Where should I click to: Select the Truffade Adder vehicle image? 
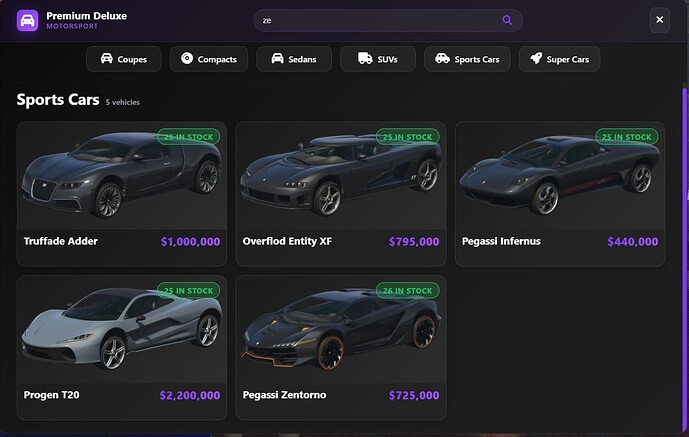coord(122,175)
